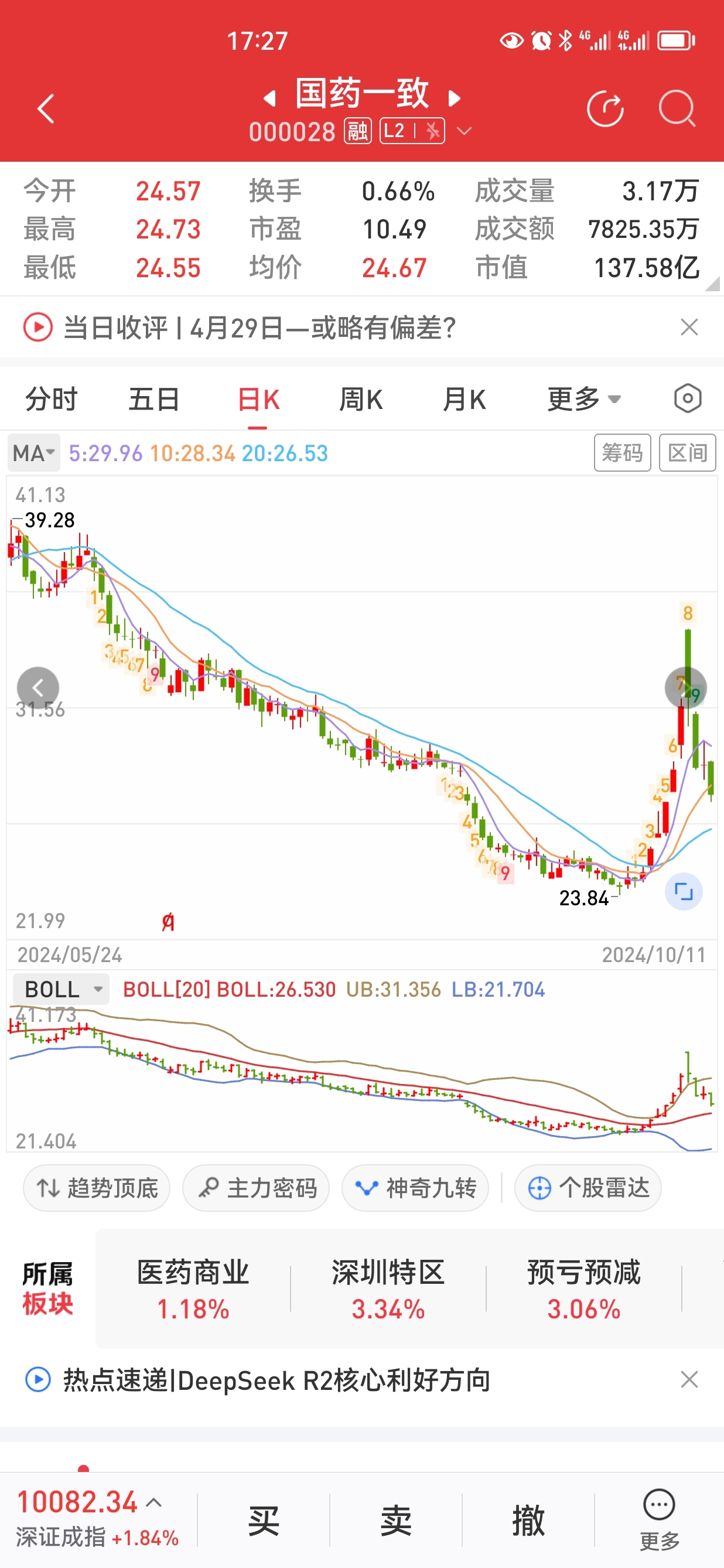This screenshot has width=724, height=1568.
Task: Pan chart right with the round arrow
Action: tap(686, 688)
